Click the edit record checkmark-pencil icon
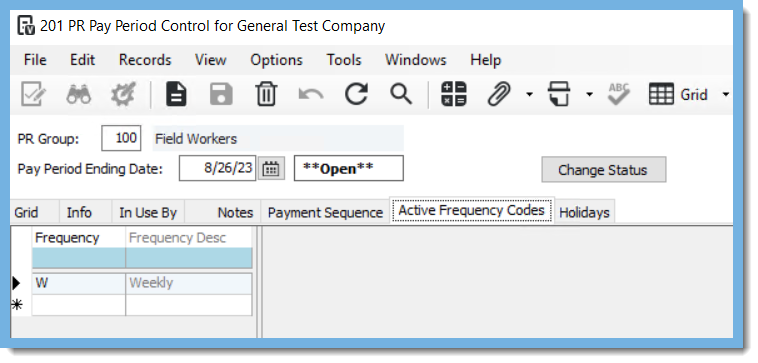Screen dimensions: 758x363 point(34,94)
